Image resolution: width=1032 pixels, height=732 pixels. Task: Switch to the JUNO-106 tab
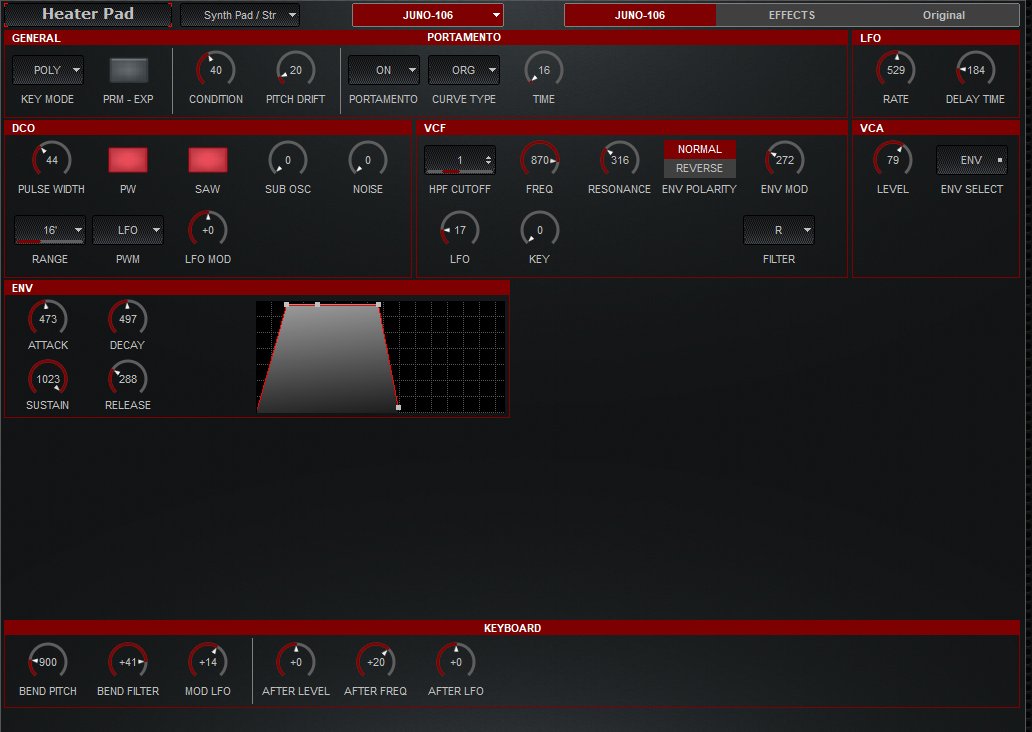(x=640, y=15)
